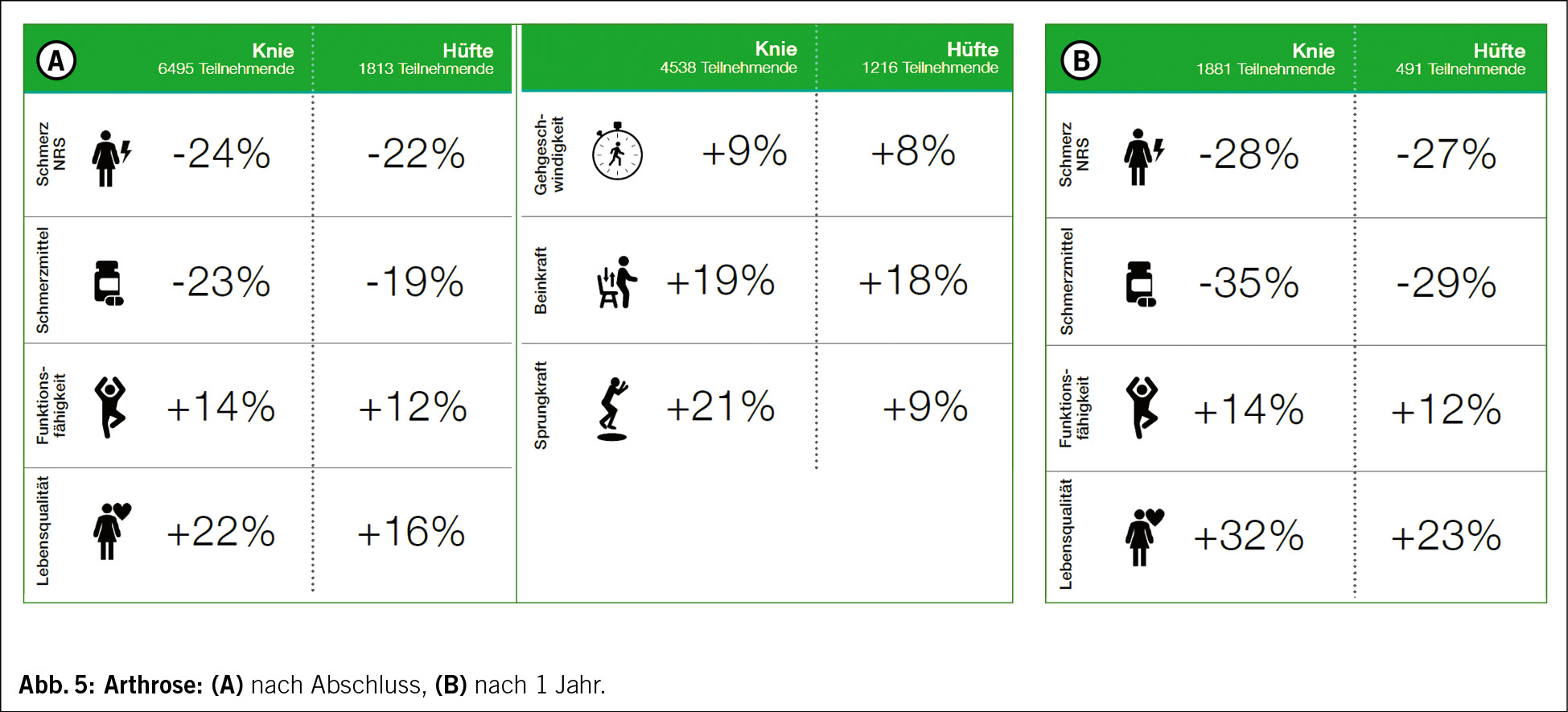The width and height of the screenshot is (1568, 712).
Task: Click the circled B panel label
Action: (x=1081, y=60)
